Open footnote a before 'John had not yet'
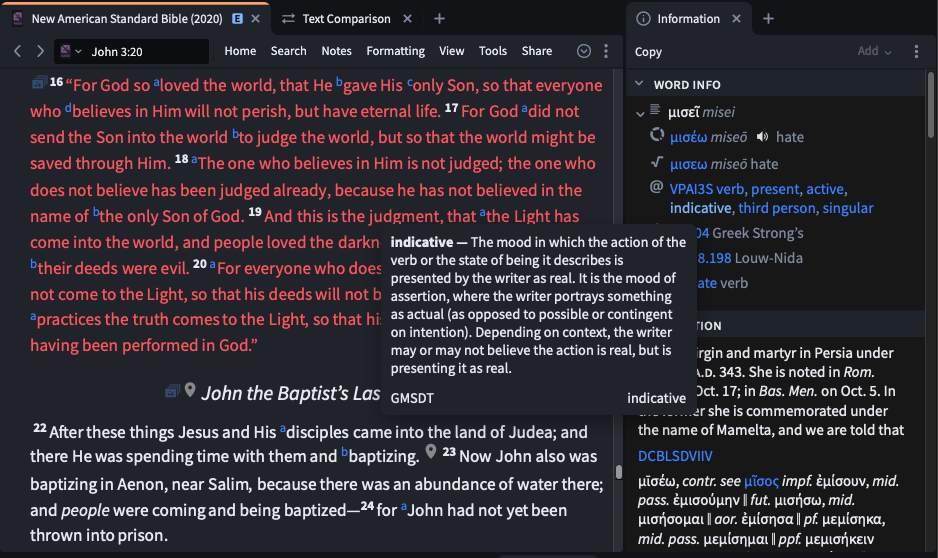 pyautogui.click(x=404, y=507)
